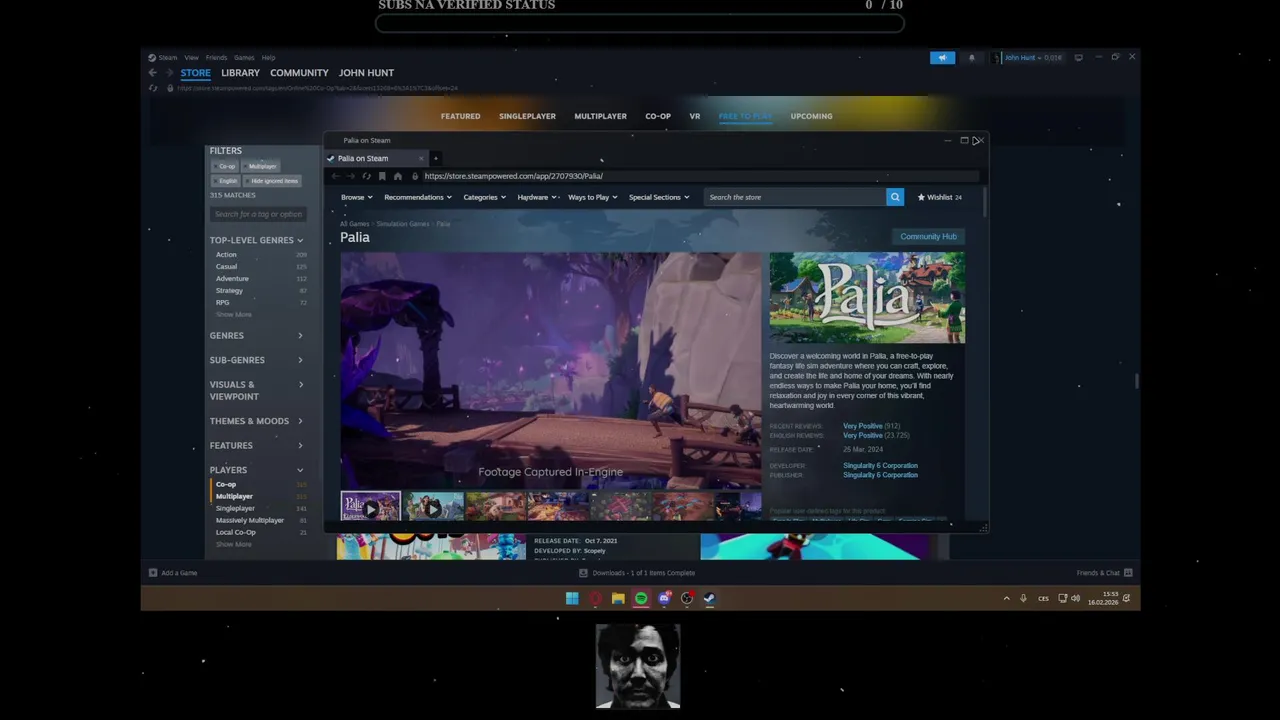Open the JOHN HUNT profile tab
The image size is (1280, 720).
(x=366, y=73)
